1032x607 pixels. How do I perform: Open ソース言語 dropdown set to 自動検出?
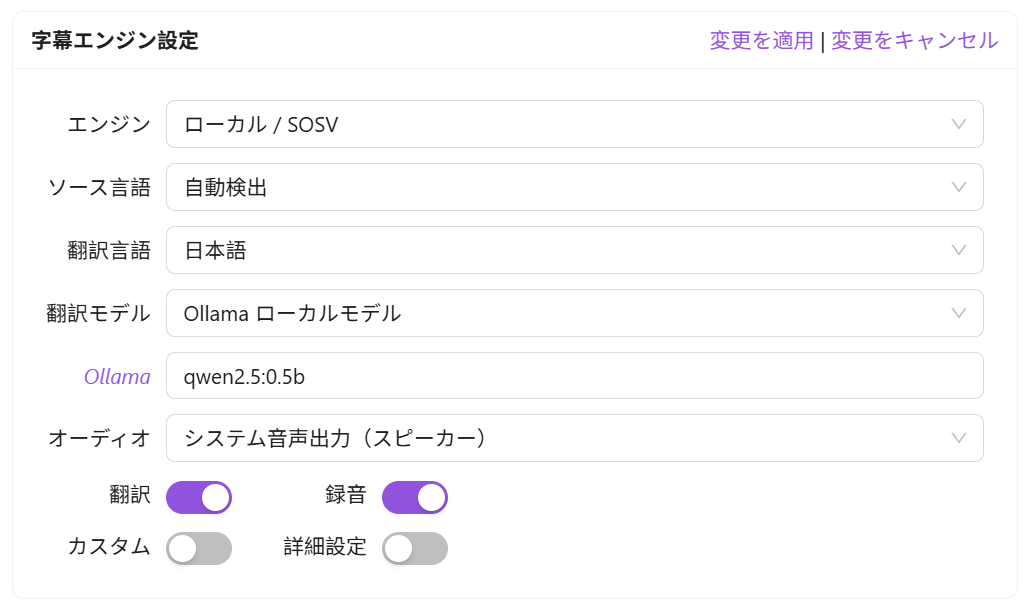tap(560, 187)
